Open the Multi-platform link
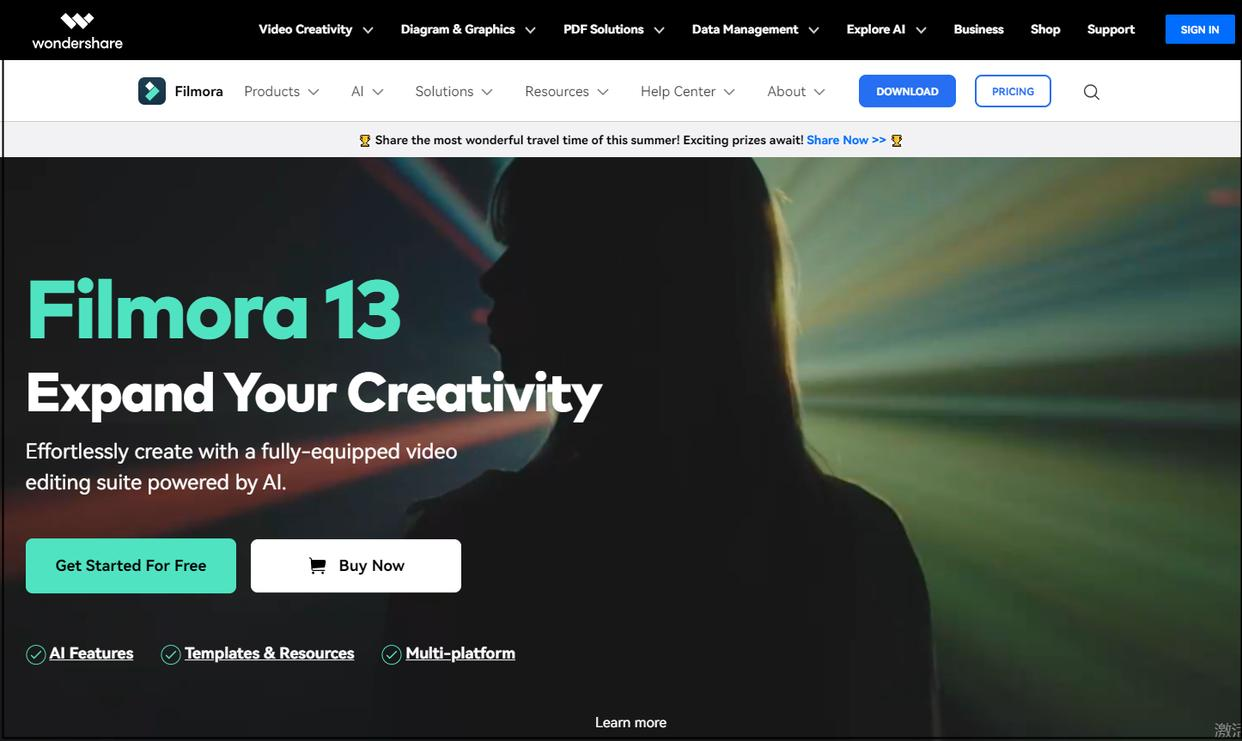The image size is (1242, 741). [x=461, y=653]
